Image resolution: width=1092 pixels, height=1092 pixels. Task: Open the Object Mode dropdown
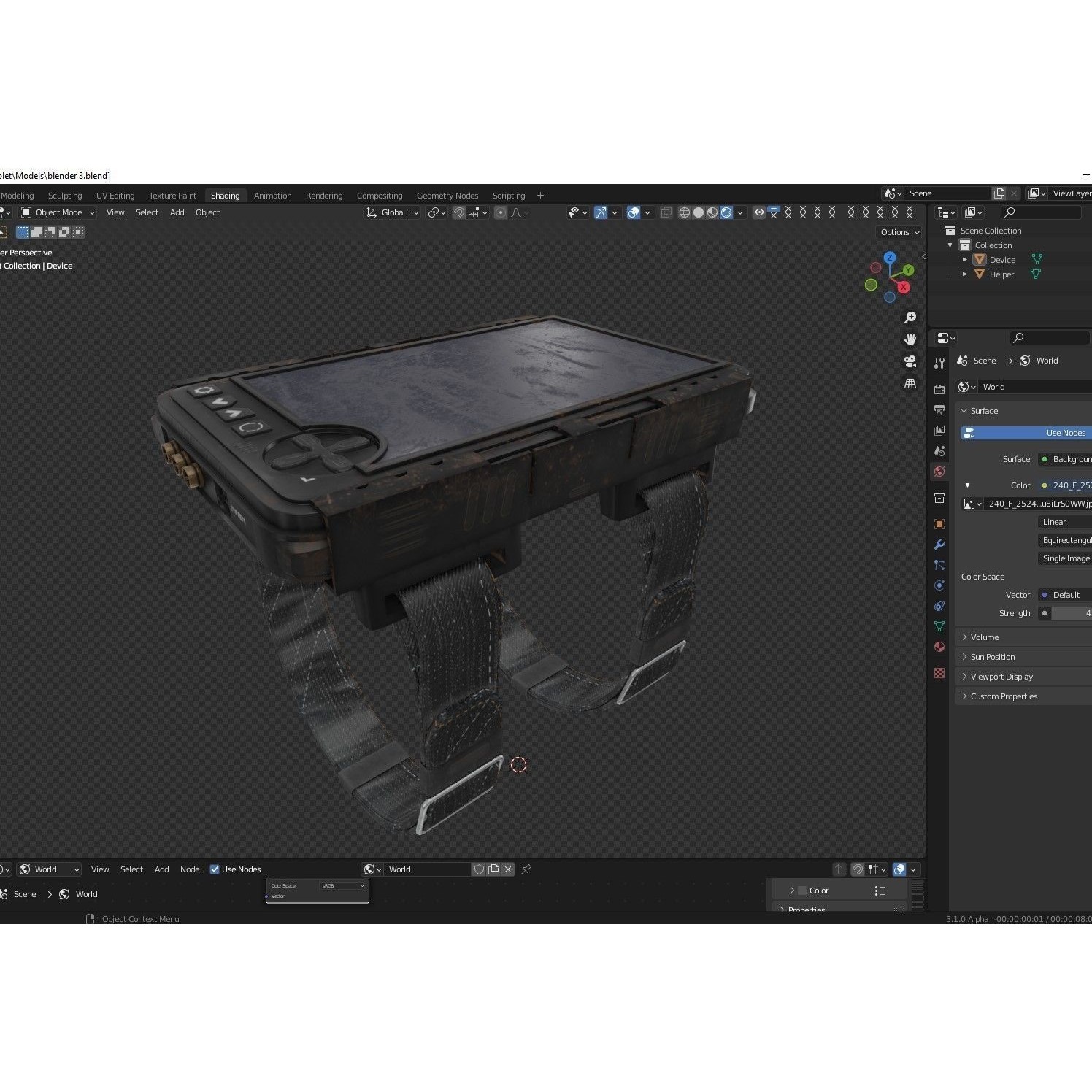point(56,212)
